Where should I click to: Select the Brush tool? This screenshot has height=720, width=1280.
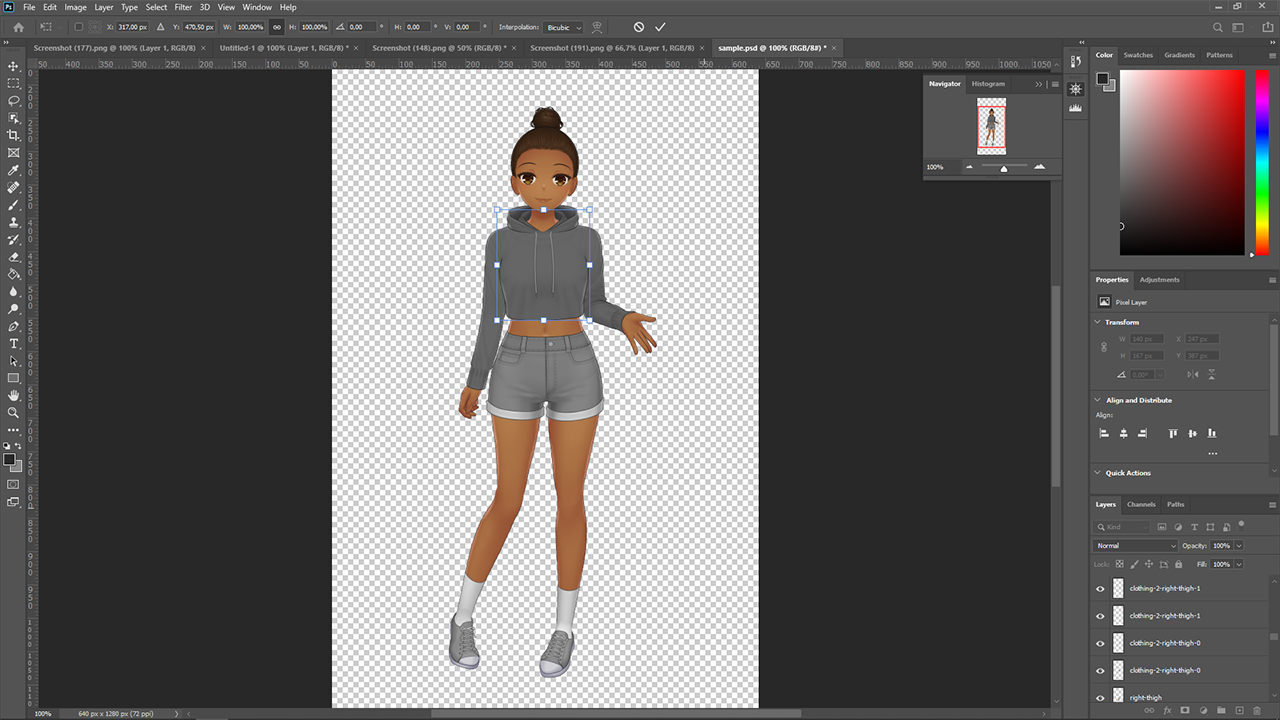coord(14,205)
